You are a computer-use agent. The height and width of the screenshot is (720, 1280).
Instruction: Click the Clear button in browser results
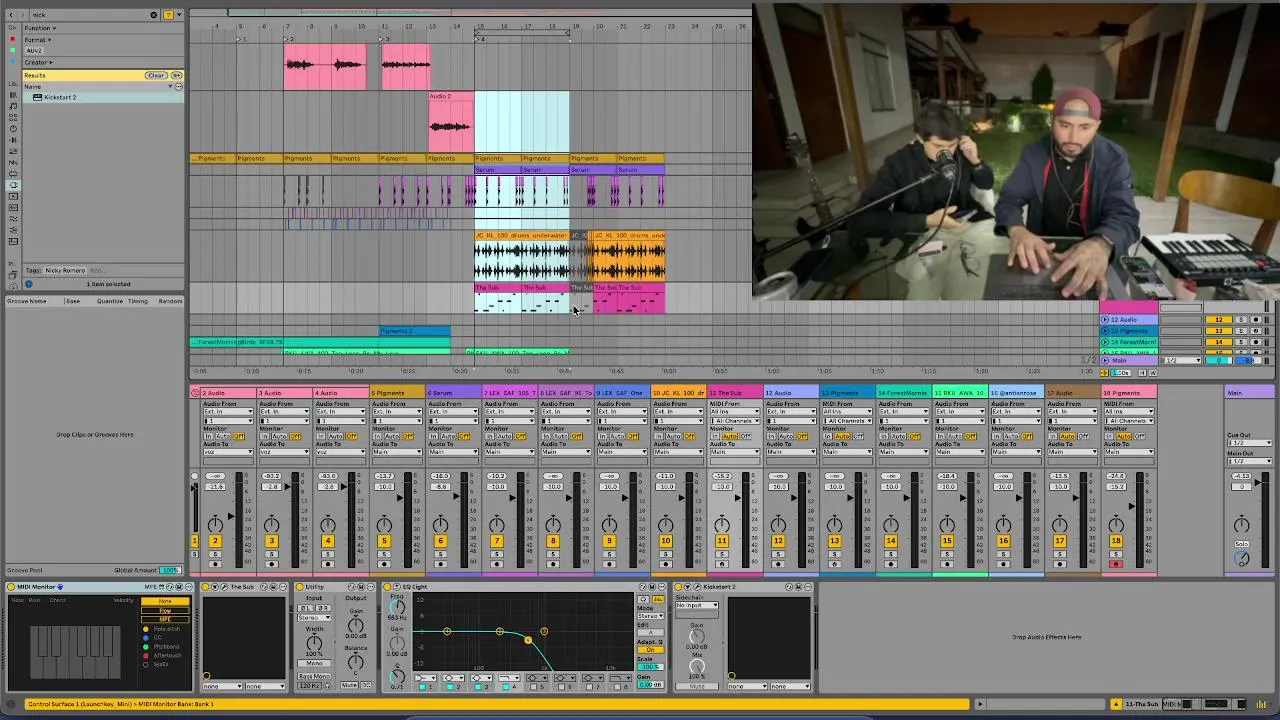(156, 75)
